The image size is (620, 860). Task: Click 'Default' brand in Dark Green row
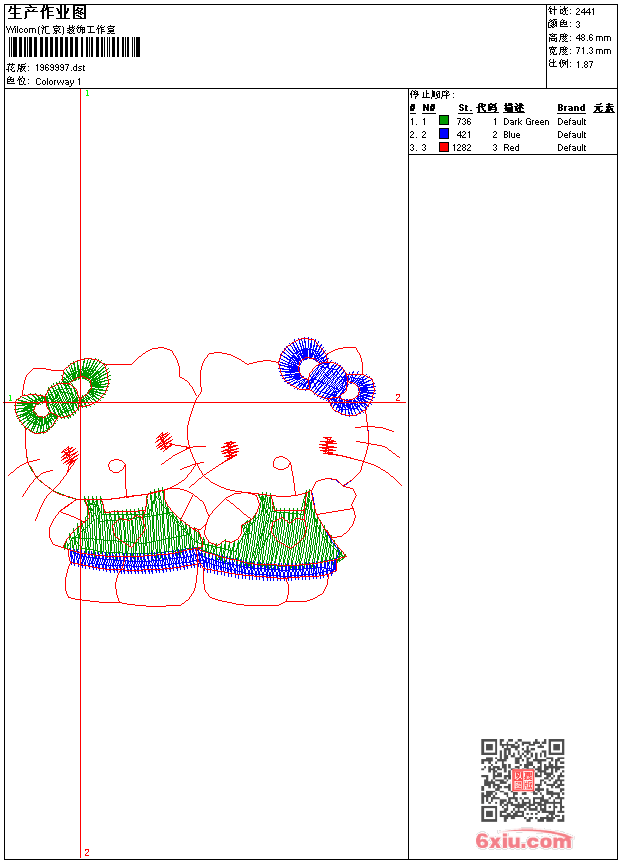(572, 122)
